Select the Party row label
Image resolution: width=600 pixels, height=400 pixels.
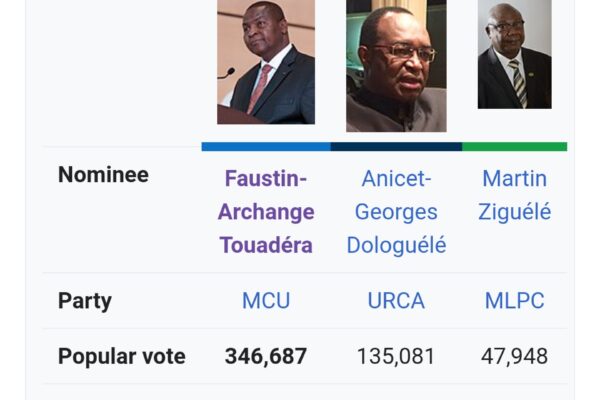pyautogui.click(x=85, y=301)
